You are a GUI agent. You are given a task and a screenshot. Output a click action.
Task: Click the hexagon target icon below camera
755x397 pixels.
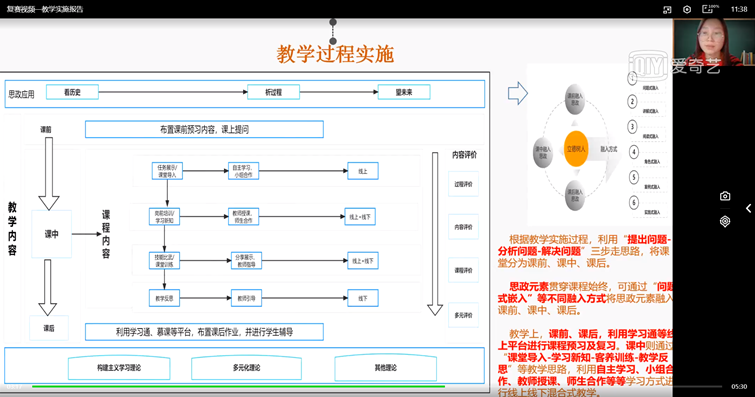pyautogui.click(x=725, y=221)
